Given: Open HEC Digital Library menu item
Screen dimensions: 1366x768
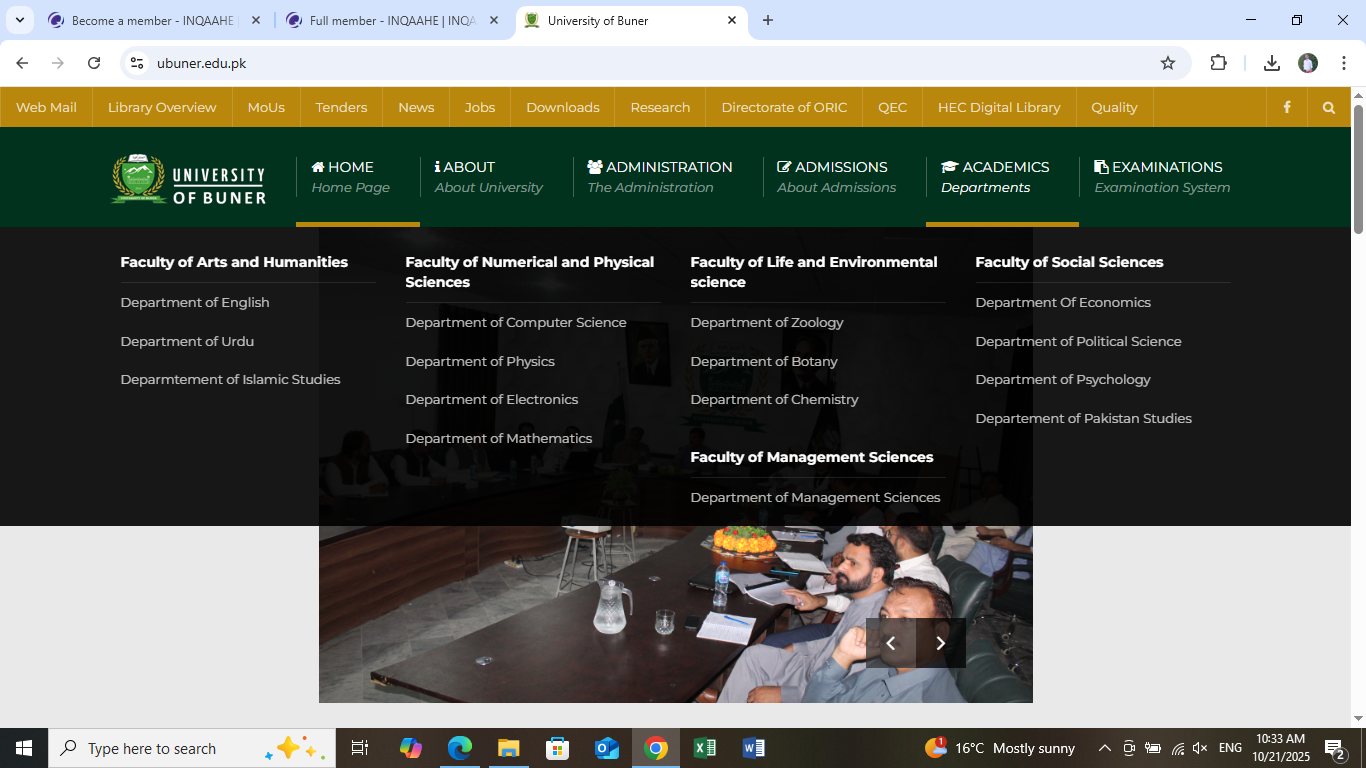Looking at the screenshot, I should point(998,108).
